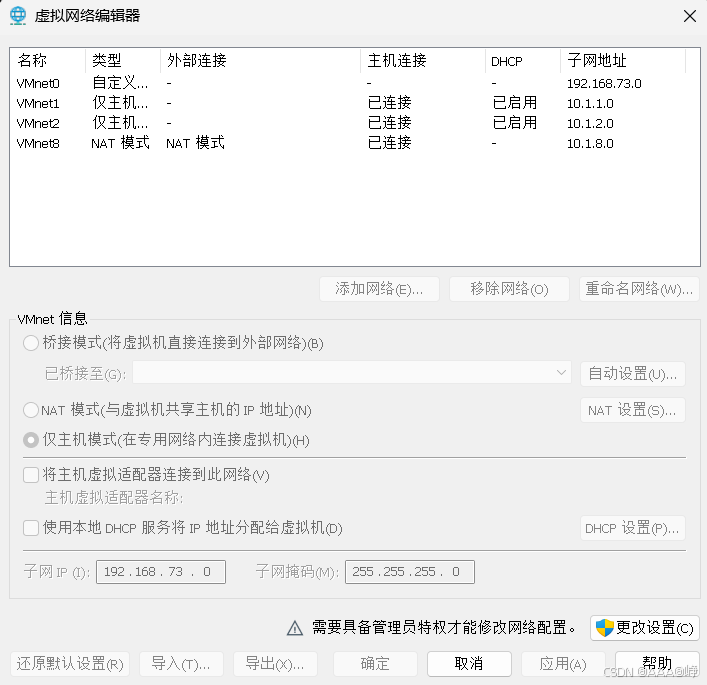Click the 名称 column header
This screenshot has width=707, height=685.
coord(48,60)
